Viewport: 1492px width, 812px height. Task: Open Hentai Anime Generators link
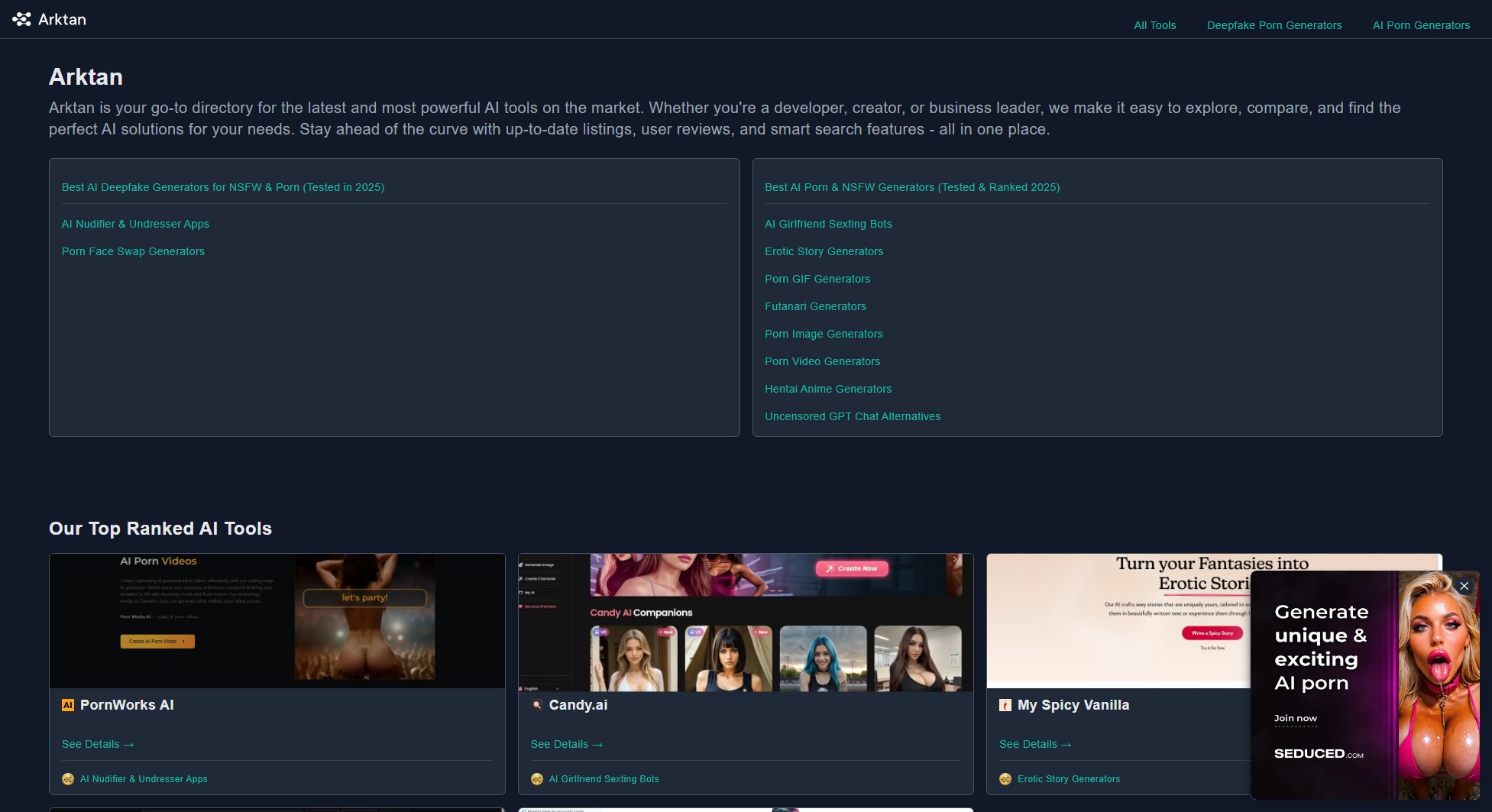coord(828,389)
